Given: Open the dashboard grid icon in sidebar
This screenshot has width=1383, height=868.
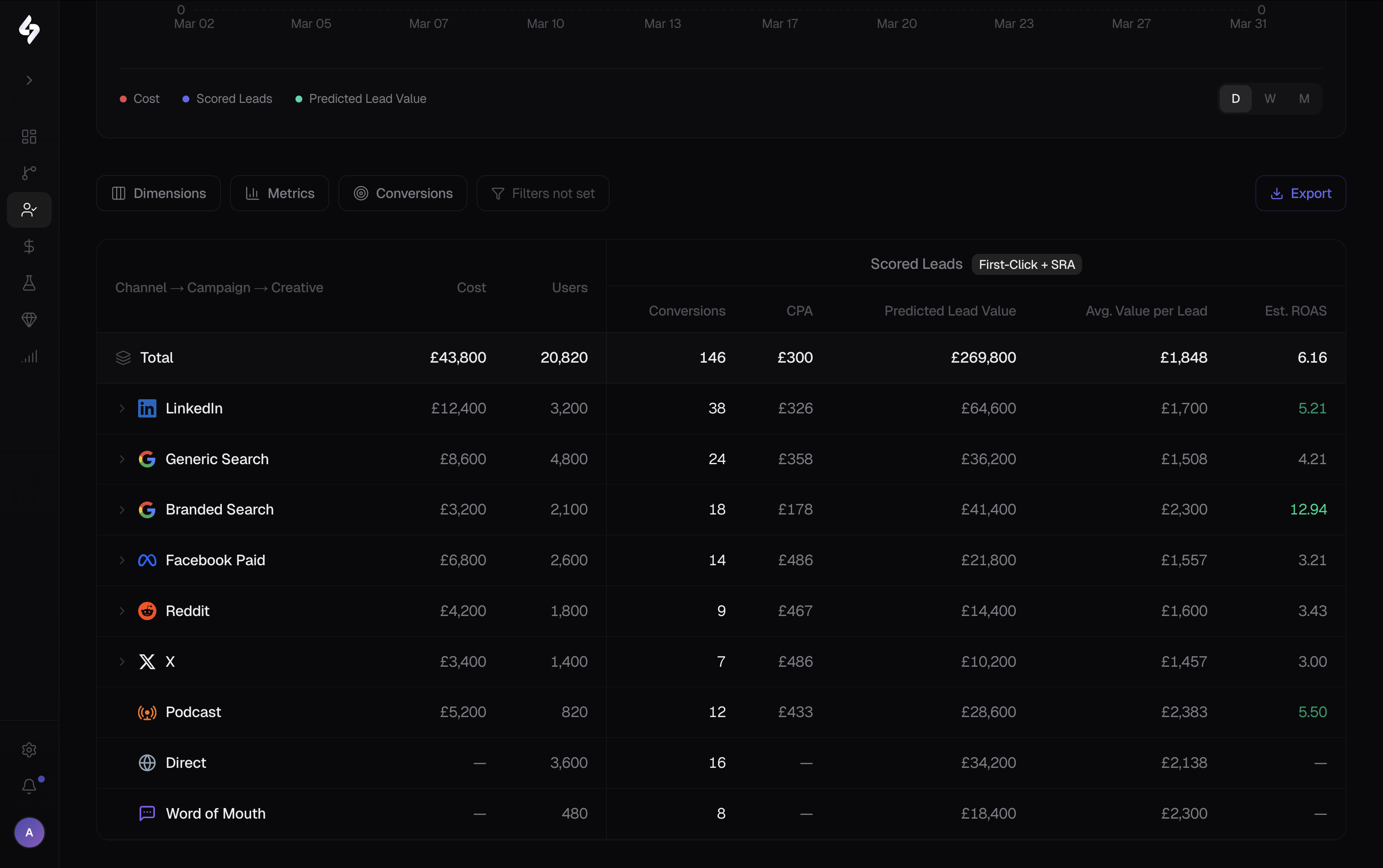Looking at the screenshot, I should (x=29, y=137).
